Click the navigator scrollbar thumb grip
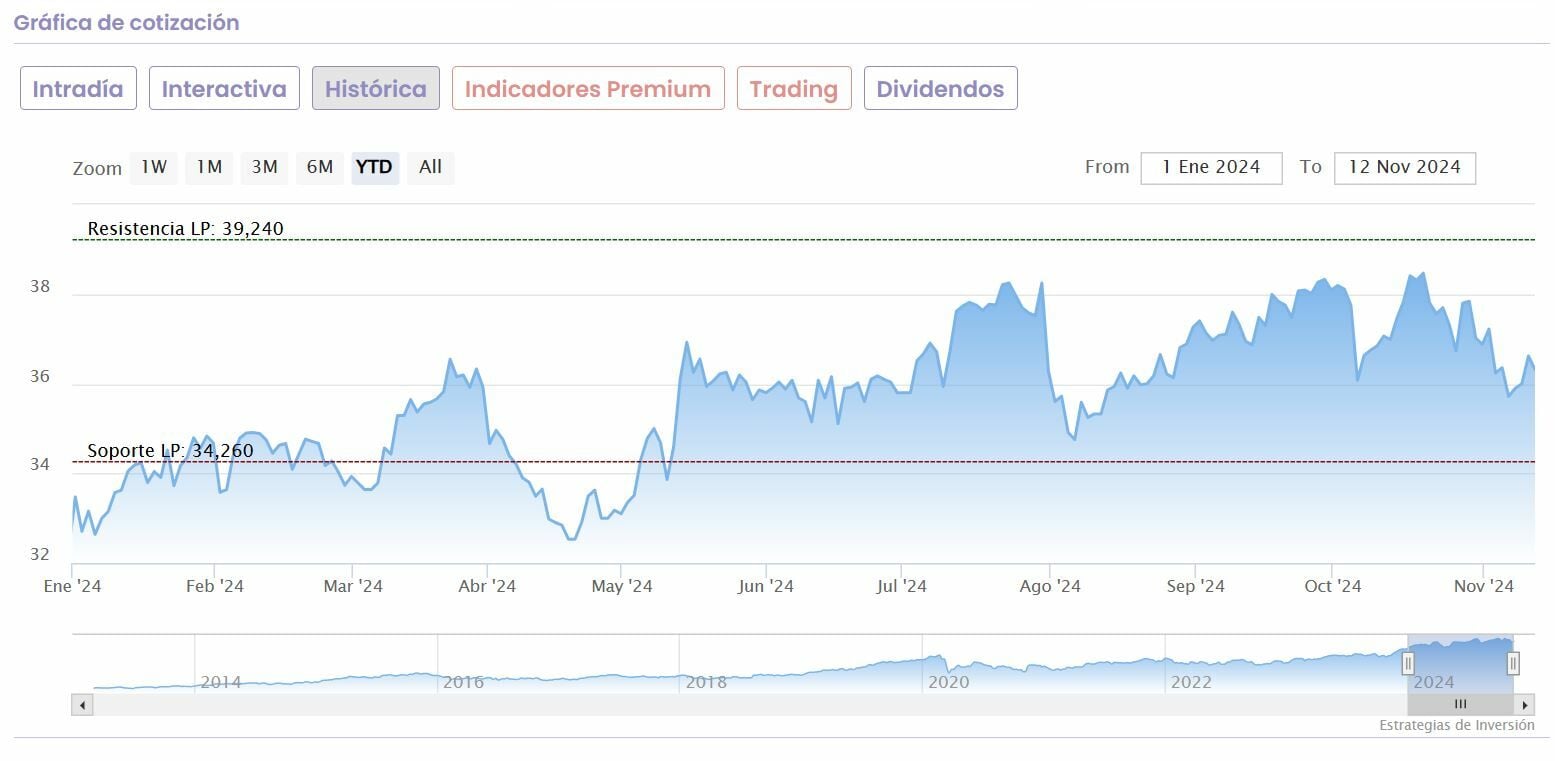 click(x=1460, y=705)
